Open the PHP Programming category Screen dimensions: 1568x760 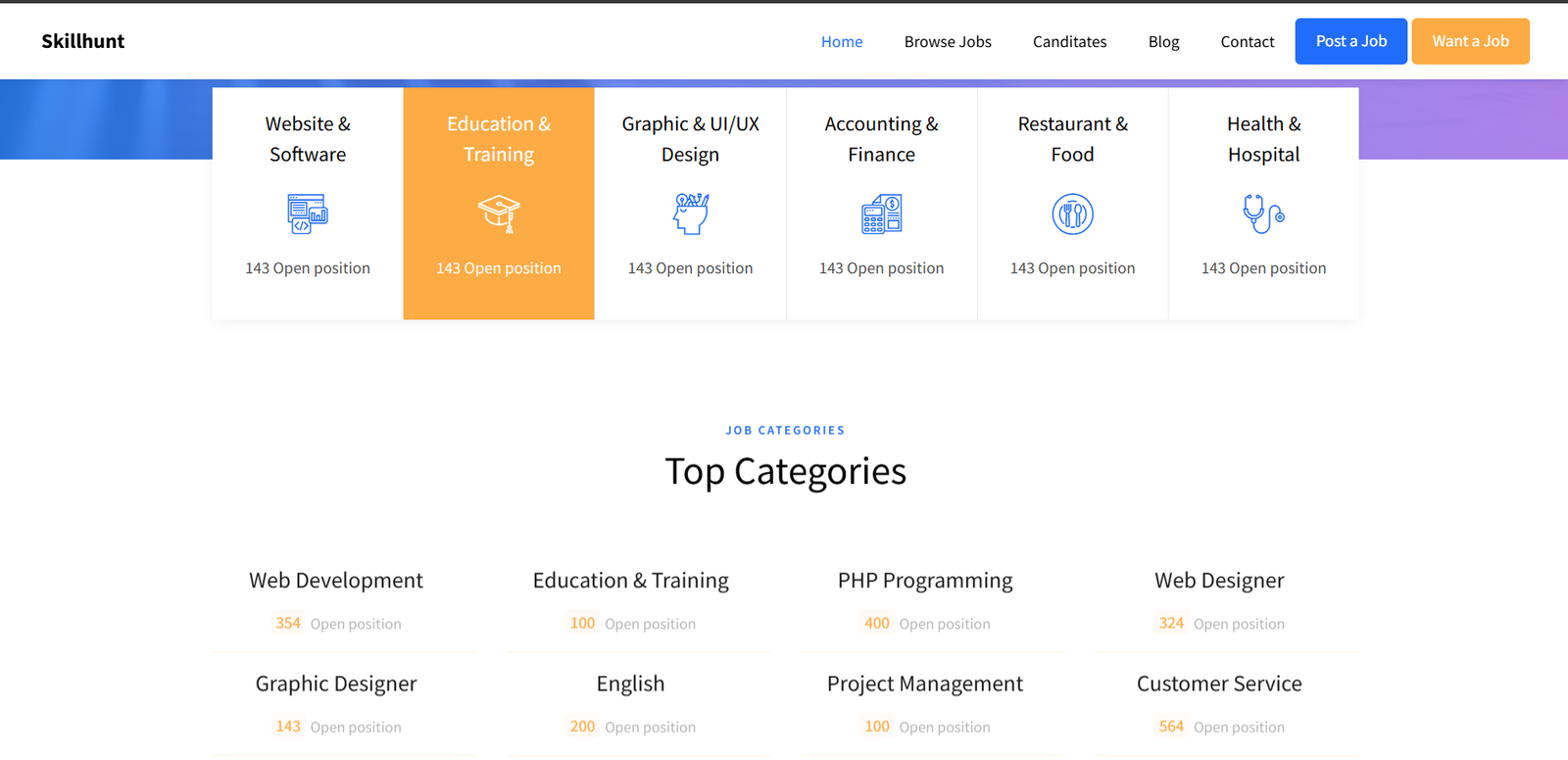pos(925,581)
